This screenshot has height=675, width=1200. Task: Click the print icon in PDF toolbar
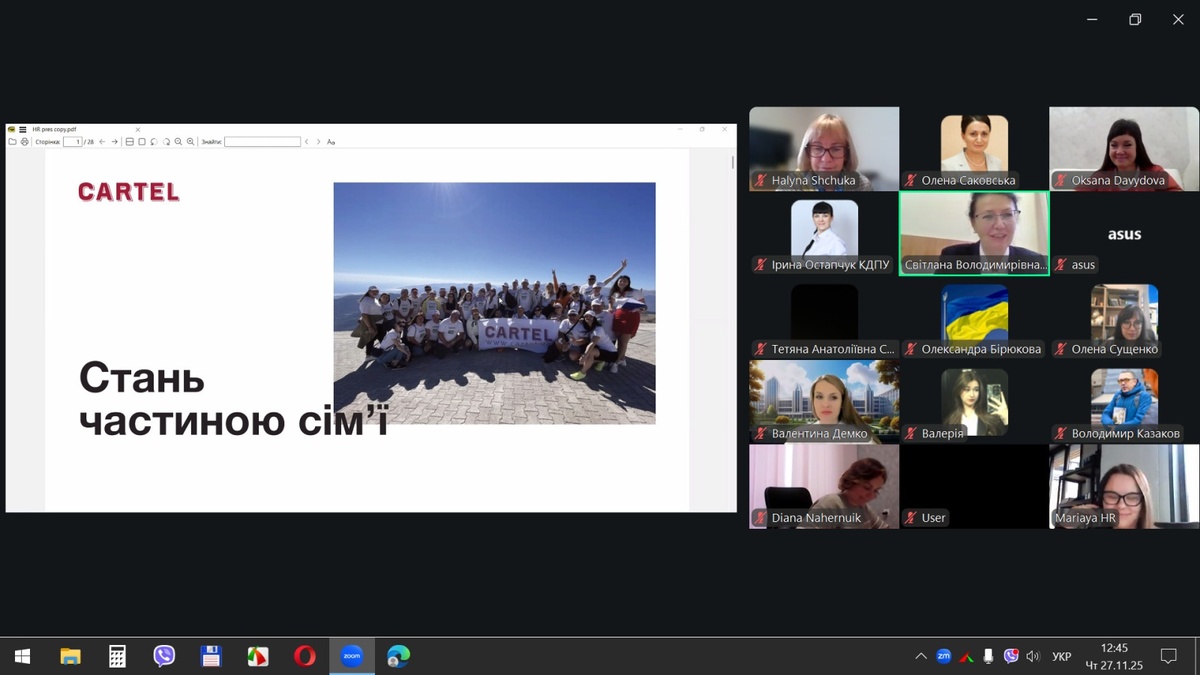[x=25, y=142]
